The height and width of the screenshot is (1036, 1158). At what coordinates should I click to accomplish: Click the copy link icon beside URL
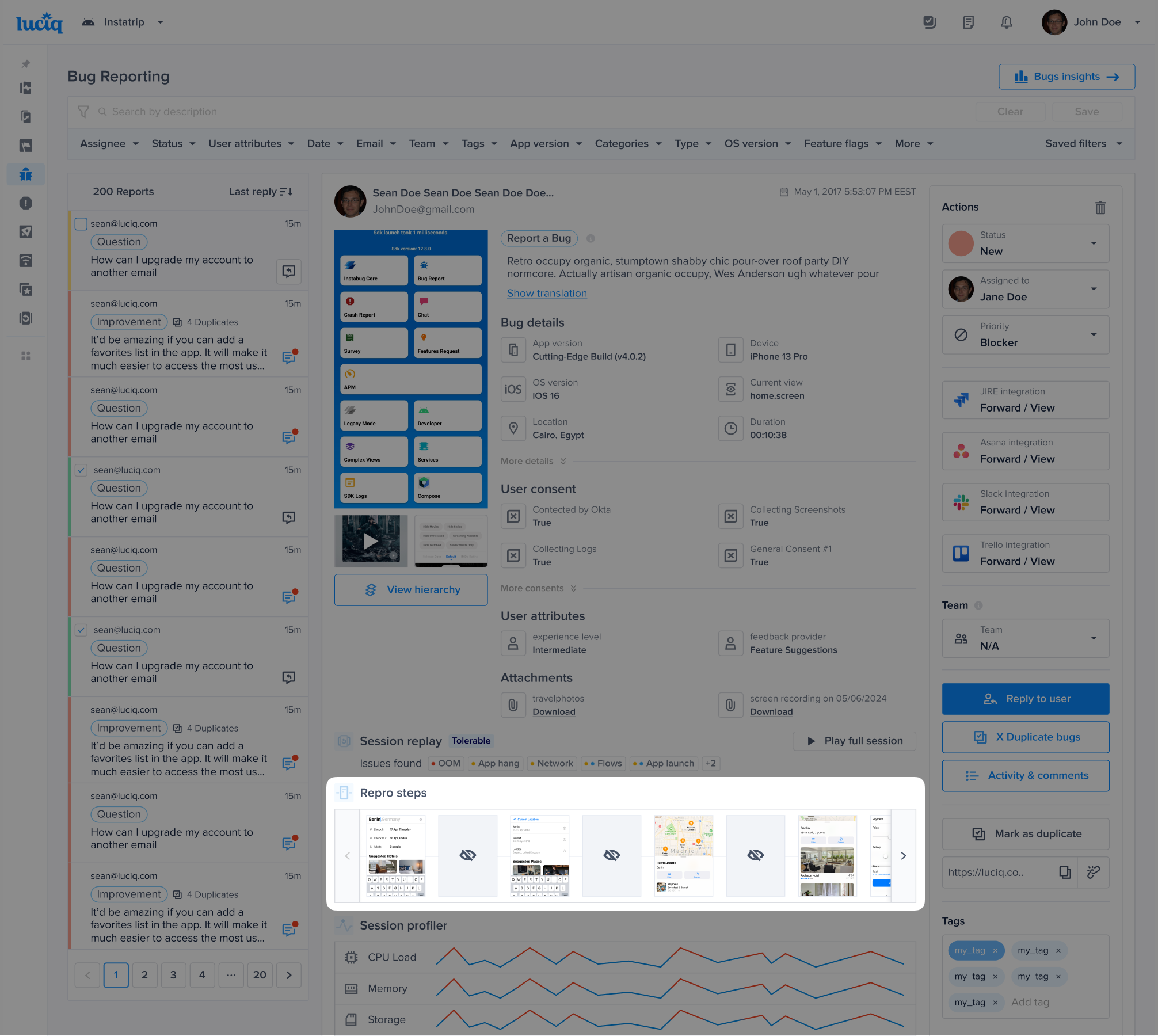click(x=1065, y=872)
